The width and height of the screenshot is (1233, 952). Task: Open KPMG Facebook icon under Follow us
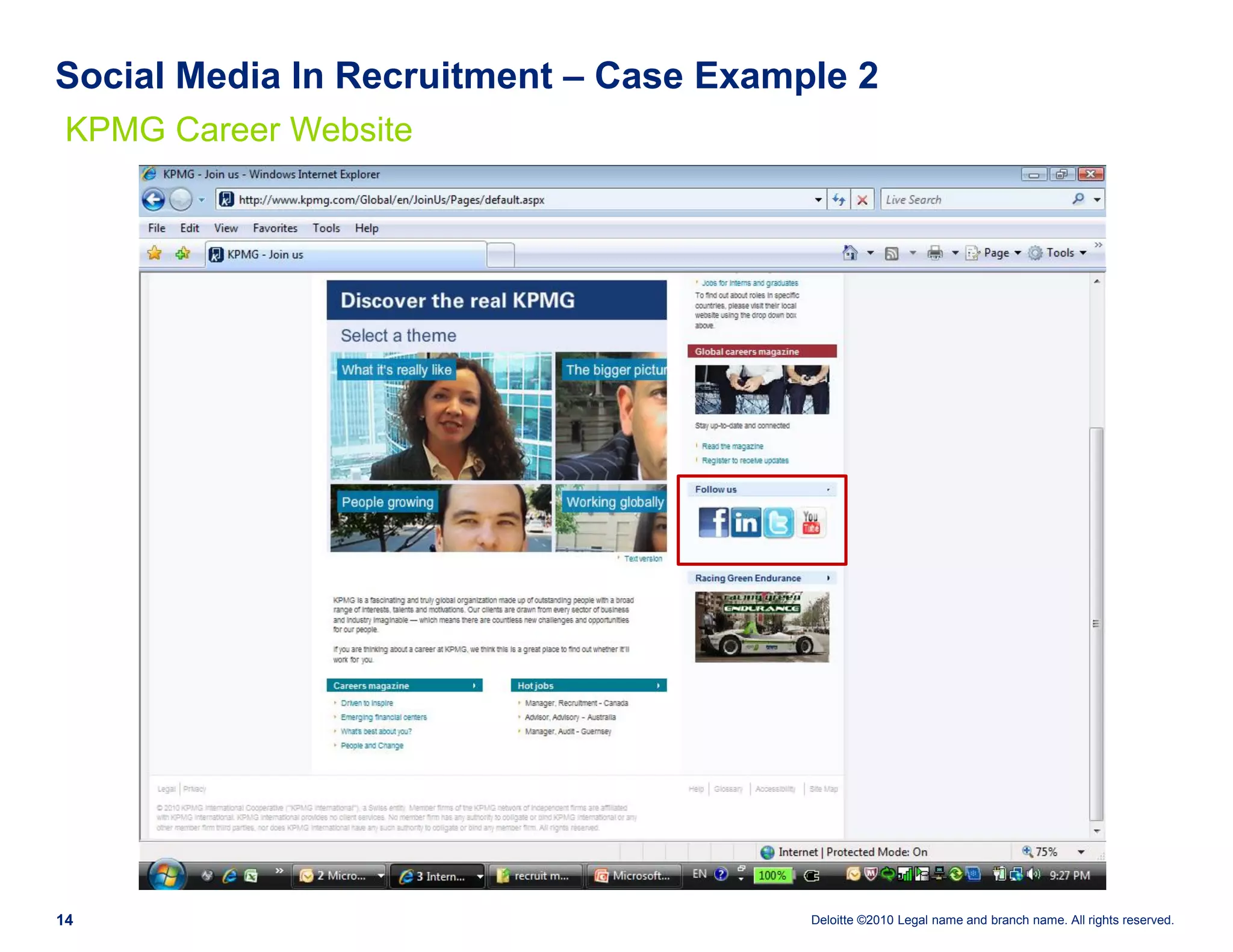[x=713, y=522]
